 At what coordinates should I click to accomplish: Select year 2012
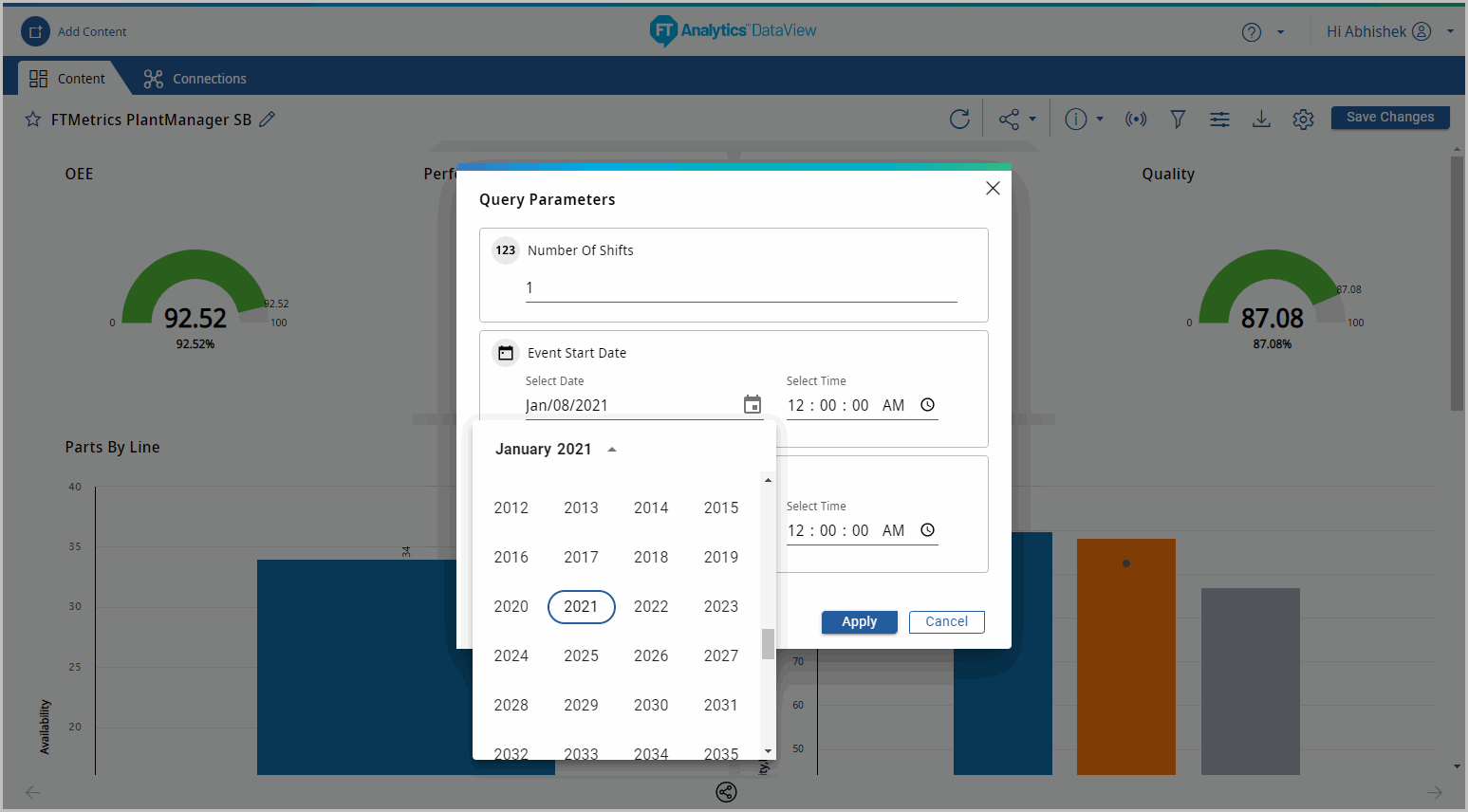(511, 507)
